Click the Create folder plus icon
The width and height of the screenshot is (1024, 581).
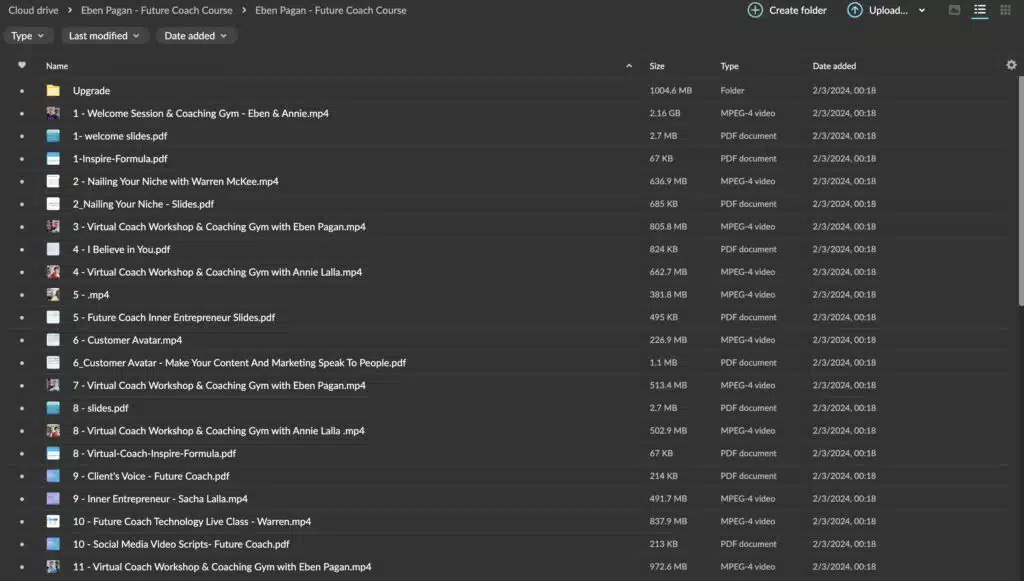point(755,10)
